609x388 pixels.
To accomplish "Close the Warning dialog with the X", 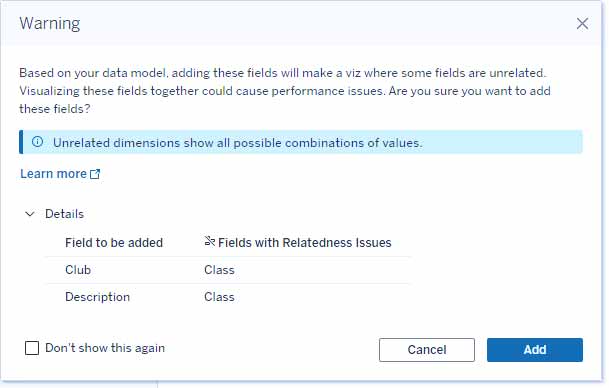I will click(582, 23).
